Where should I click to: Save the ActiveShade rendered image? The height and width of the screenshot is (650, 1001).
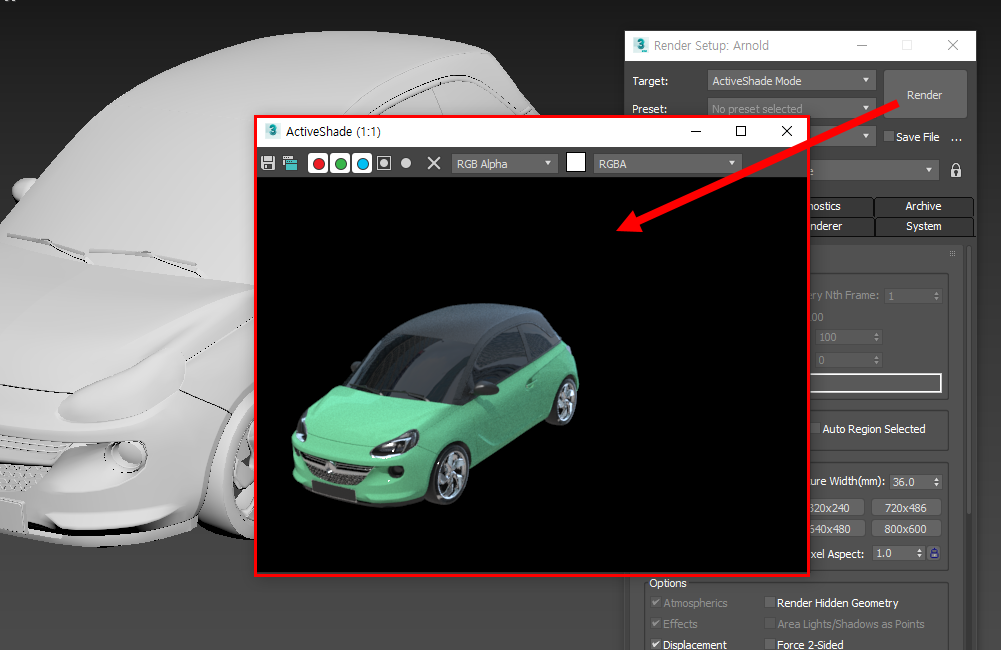[268, 163]
